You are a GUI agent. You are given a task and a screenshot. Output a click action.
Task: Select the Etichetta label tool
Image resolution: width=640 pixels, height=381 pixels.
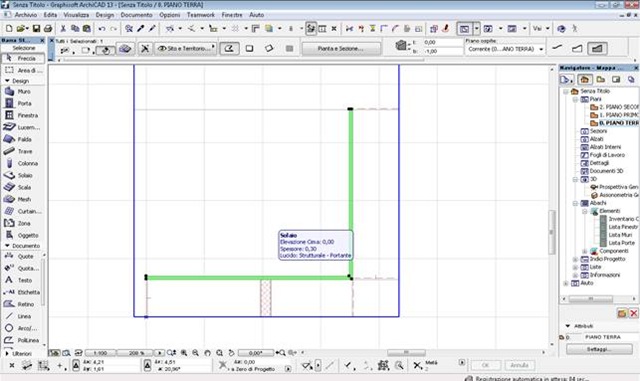(21, 292)
